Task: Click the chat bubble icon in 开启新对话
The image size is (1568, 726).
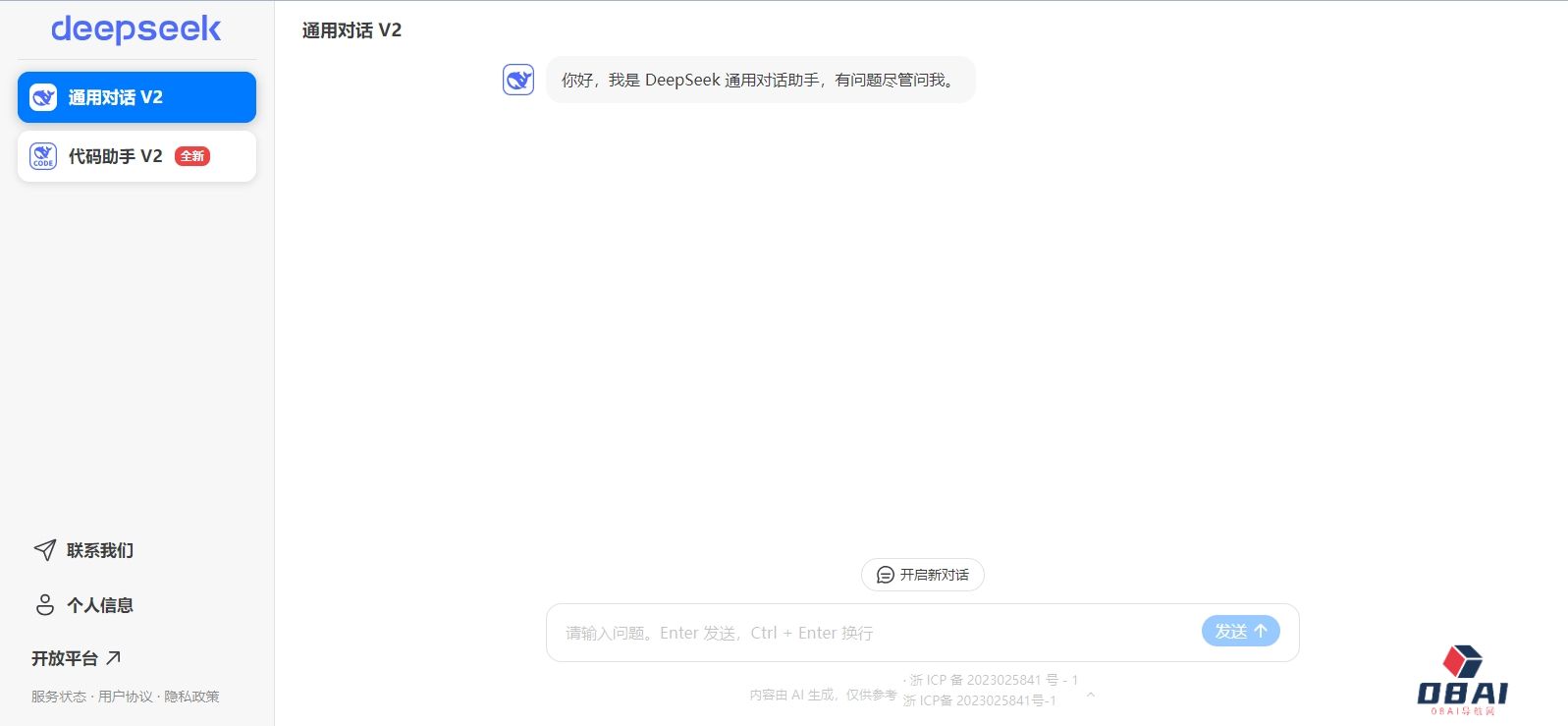Action: (885, 575)
